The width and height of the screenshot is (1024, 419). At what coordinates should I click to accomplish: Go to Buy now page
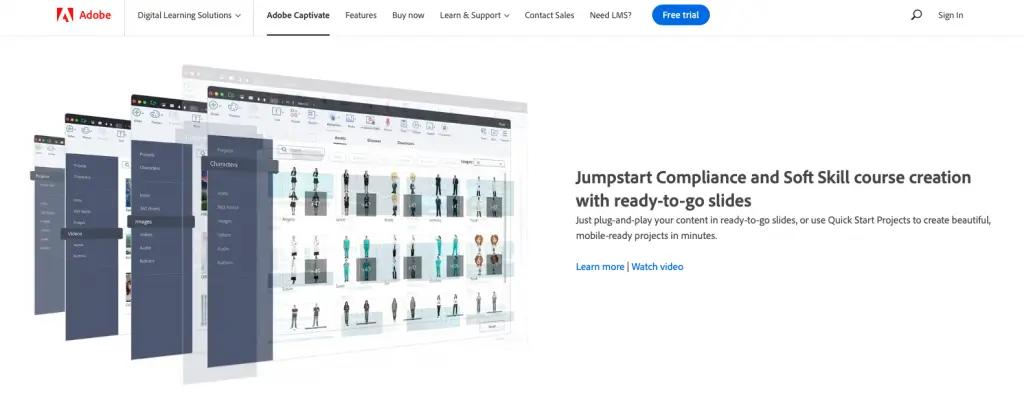click(x=408, y=15)
